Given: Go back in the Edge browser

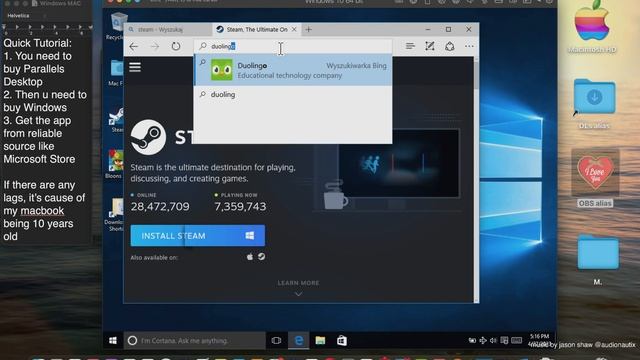Looking at the screenshot, I should pos(133,46).
